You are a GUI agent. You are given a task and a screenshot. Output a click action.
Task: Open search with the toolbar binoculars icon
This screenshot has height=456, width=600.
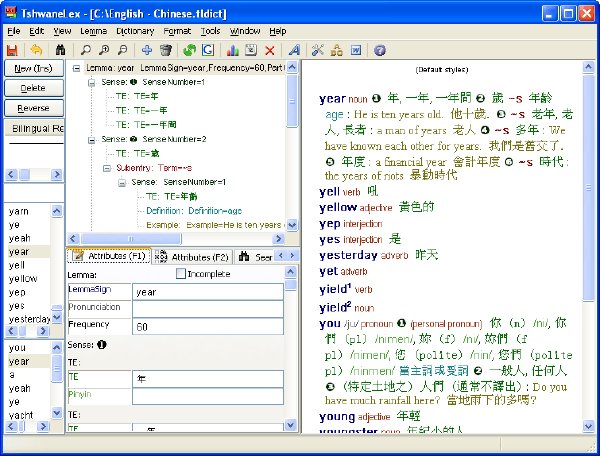pos(60,50)
